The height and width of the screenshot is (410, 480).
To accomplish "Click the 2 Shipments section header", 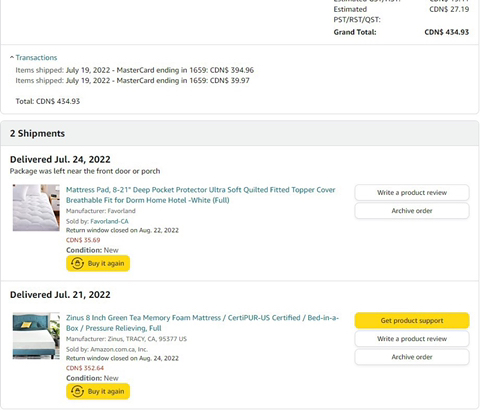I will point(240,133).
